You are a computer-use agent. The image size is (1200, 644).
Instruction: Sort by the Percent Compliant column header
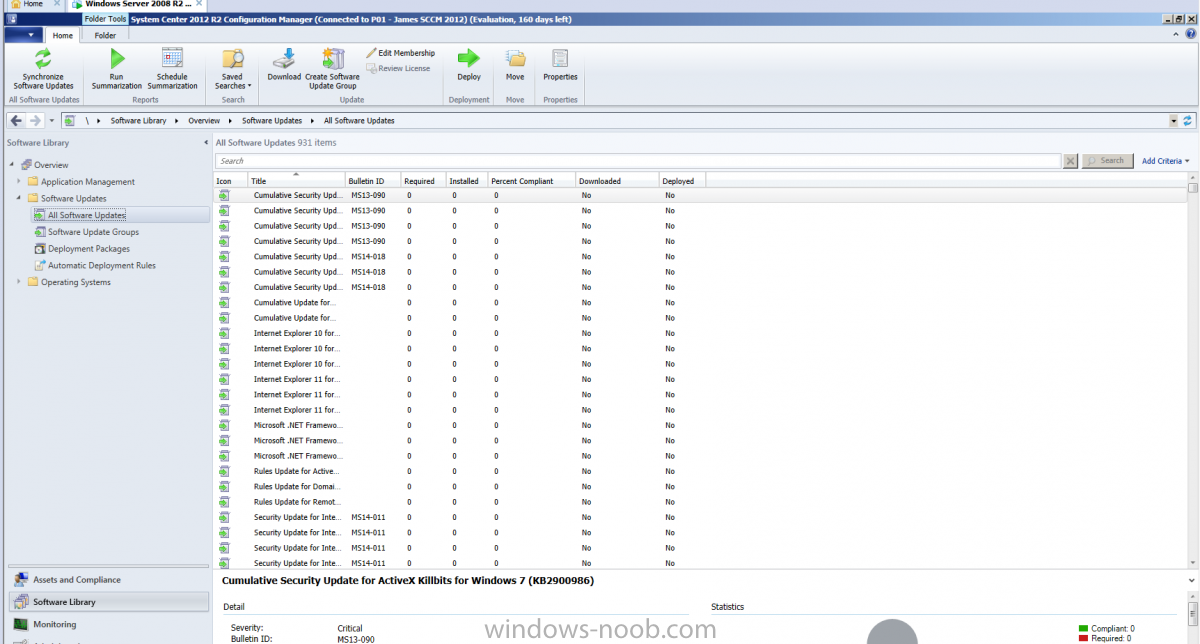click(532, 181)
